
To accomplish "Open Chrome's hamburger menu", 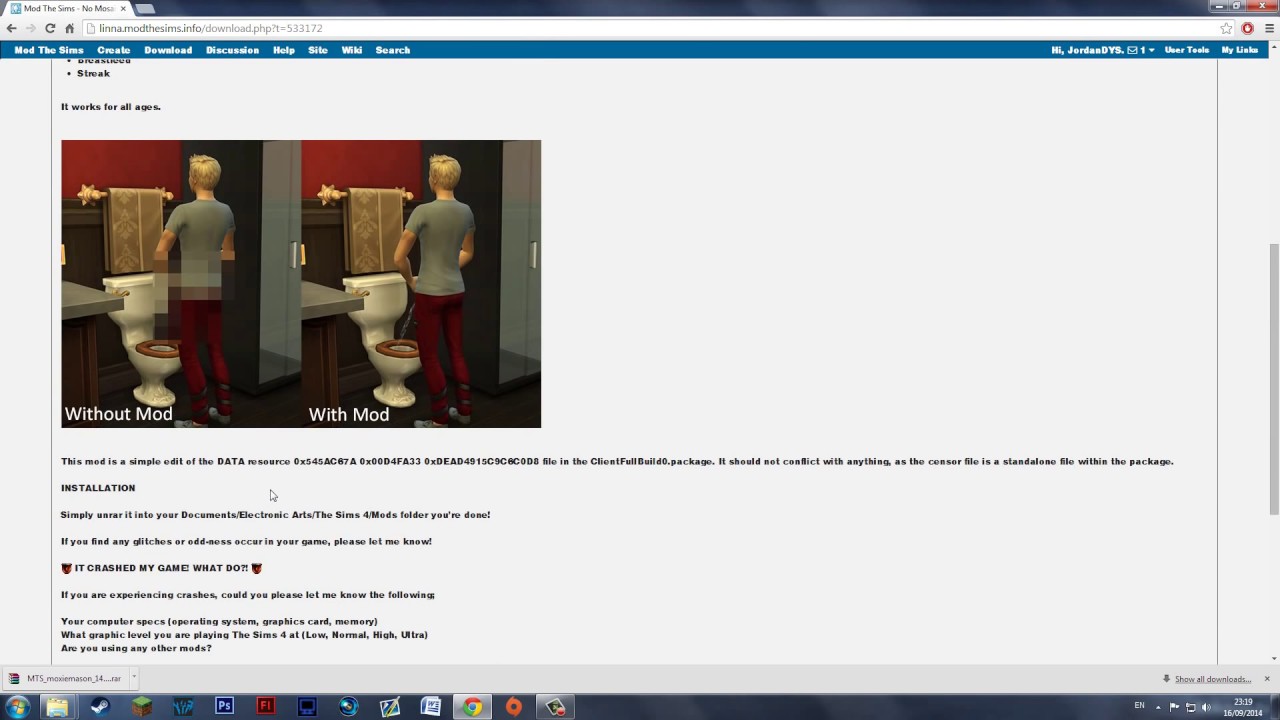I will (1269, 28).
